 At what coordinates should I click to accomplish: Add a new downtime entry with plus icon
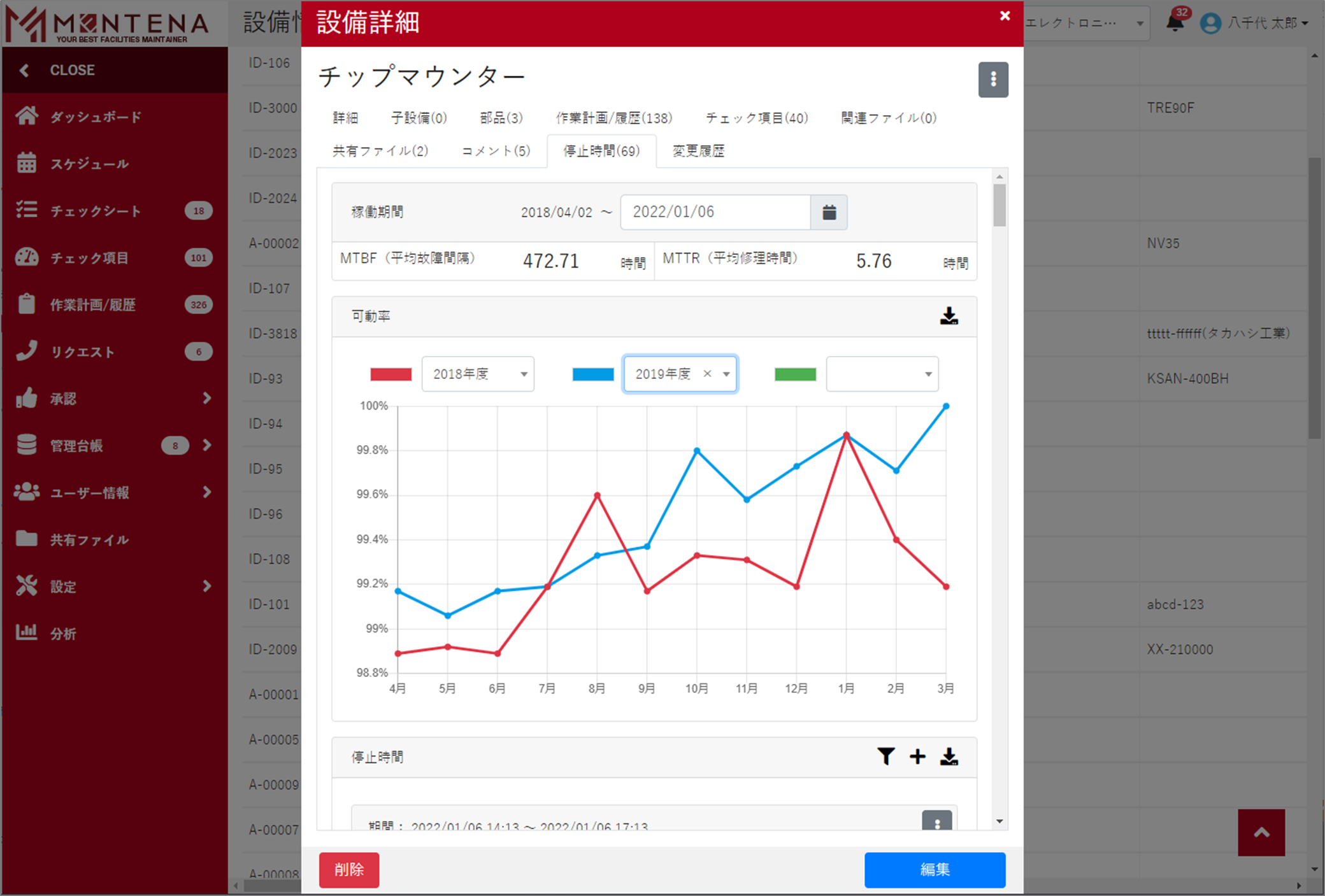click(917, 756)
